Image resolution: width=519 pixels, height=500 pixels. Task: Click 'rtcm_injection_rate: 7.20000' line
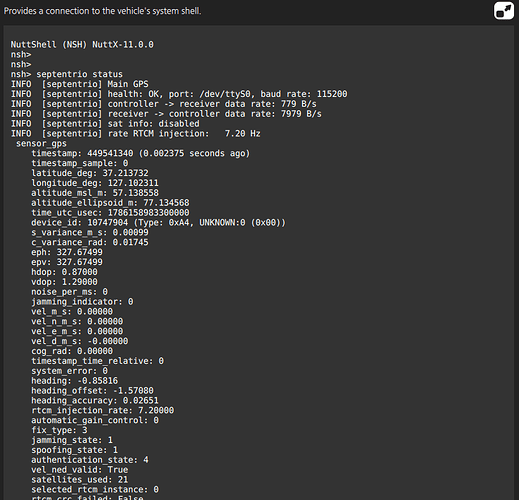point(103,410)
